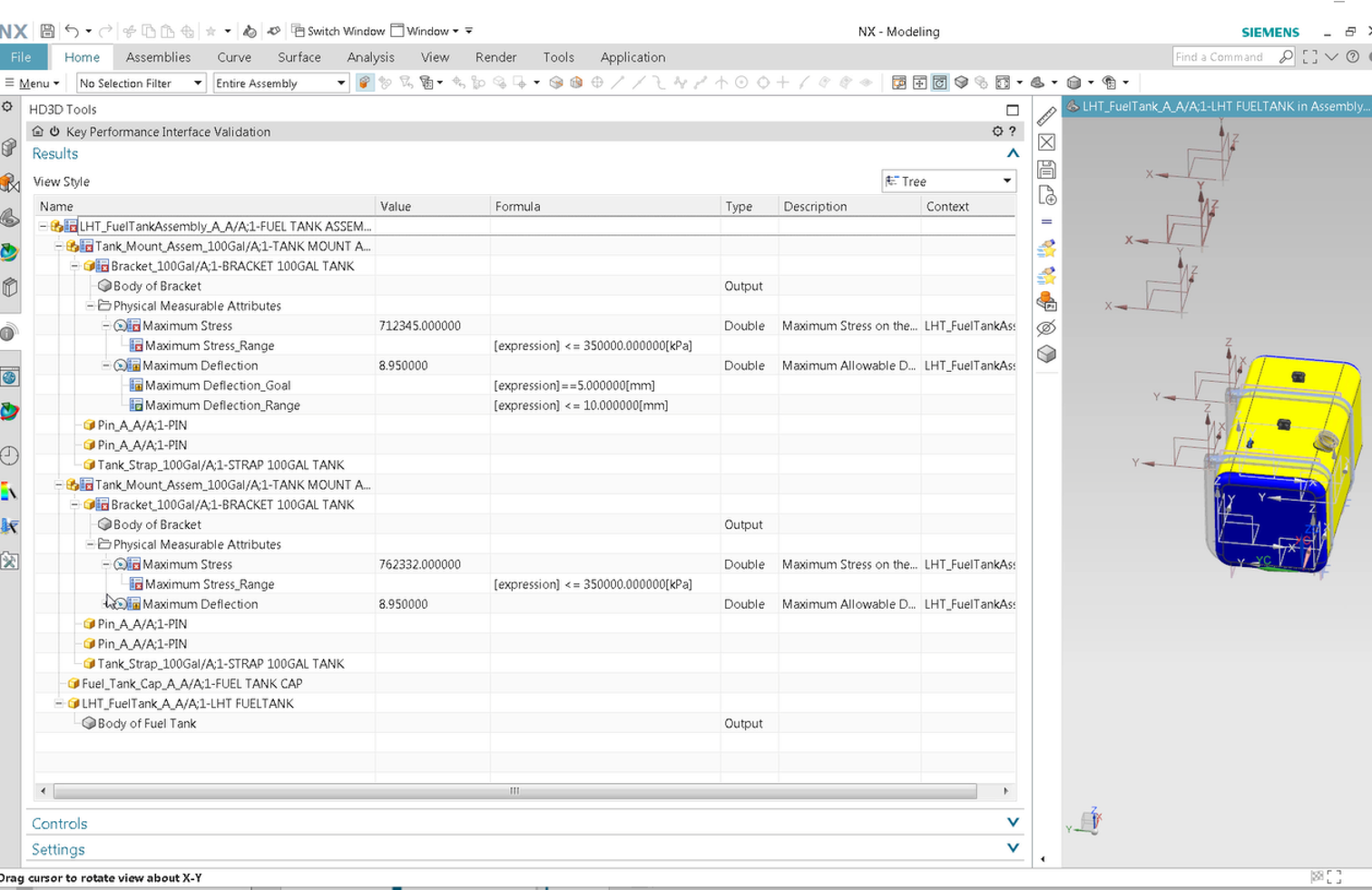The height and width of the screenshot is (890, 1372).
Task: Open the View Style Tree dropdown
Action: [x=948, y=181]
